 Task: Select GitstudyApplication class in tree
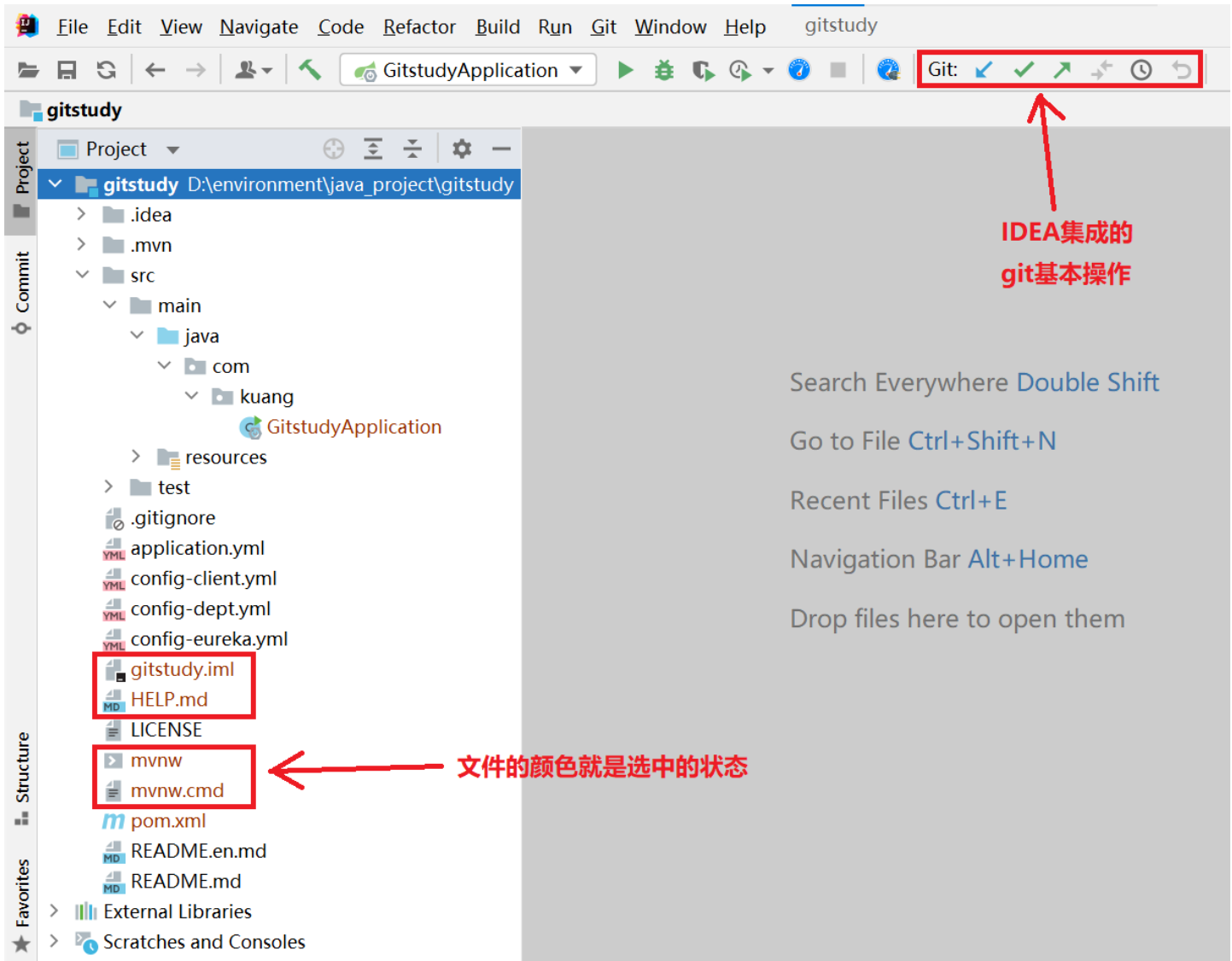pos(353,427)
